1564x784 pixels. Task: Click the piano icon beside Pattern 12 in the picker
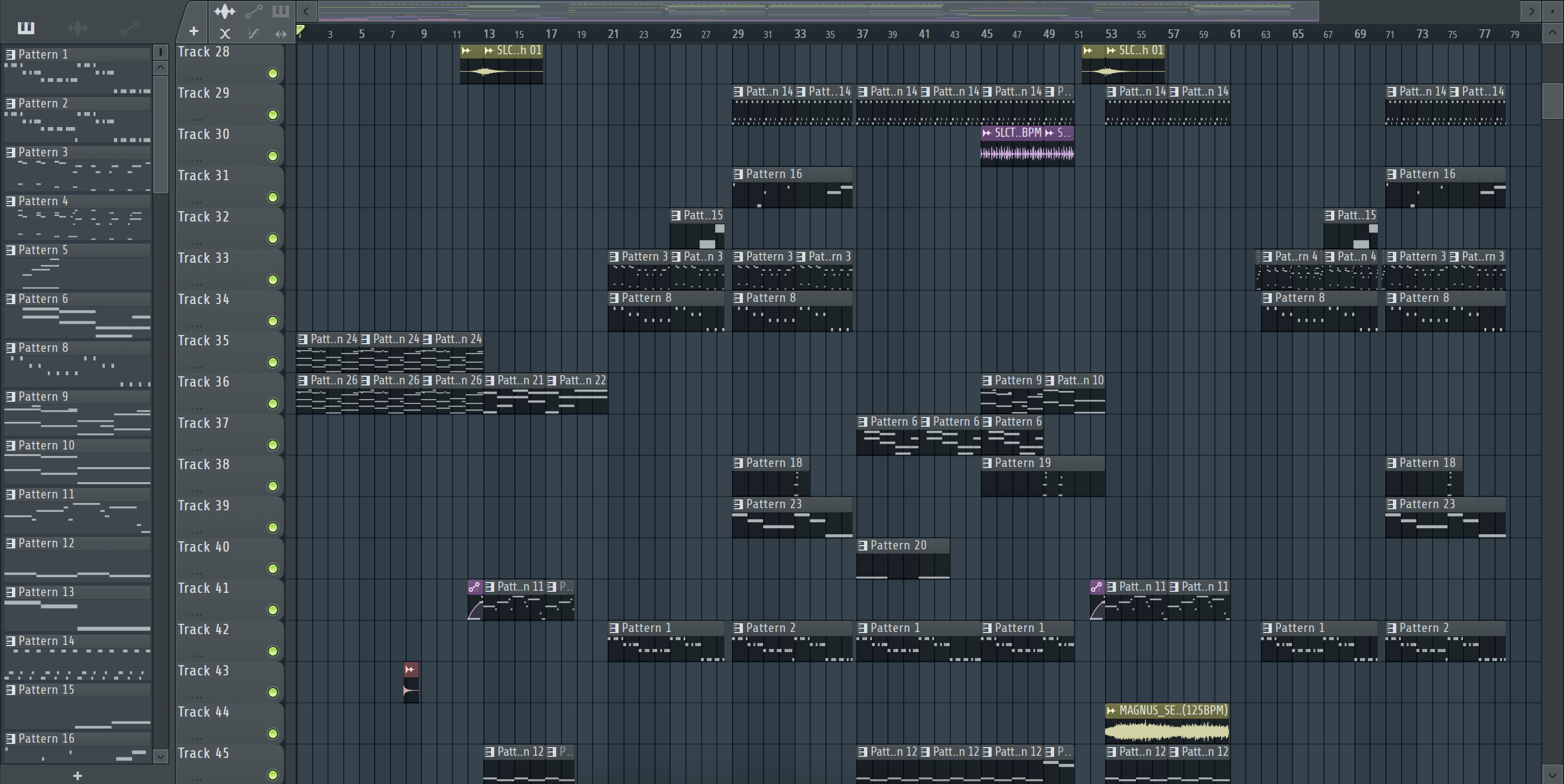point(10,543)
